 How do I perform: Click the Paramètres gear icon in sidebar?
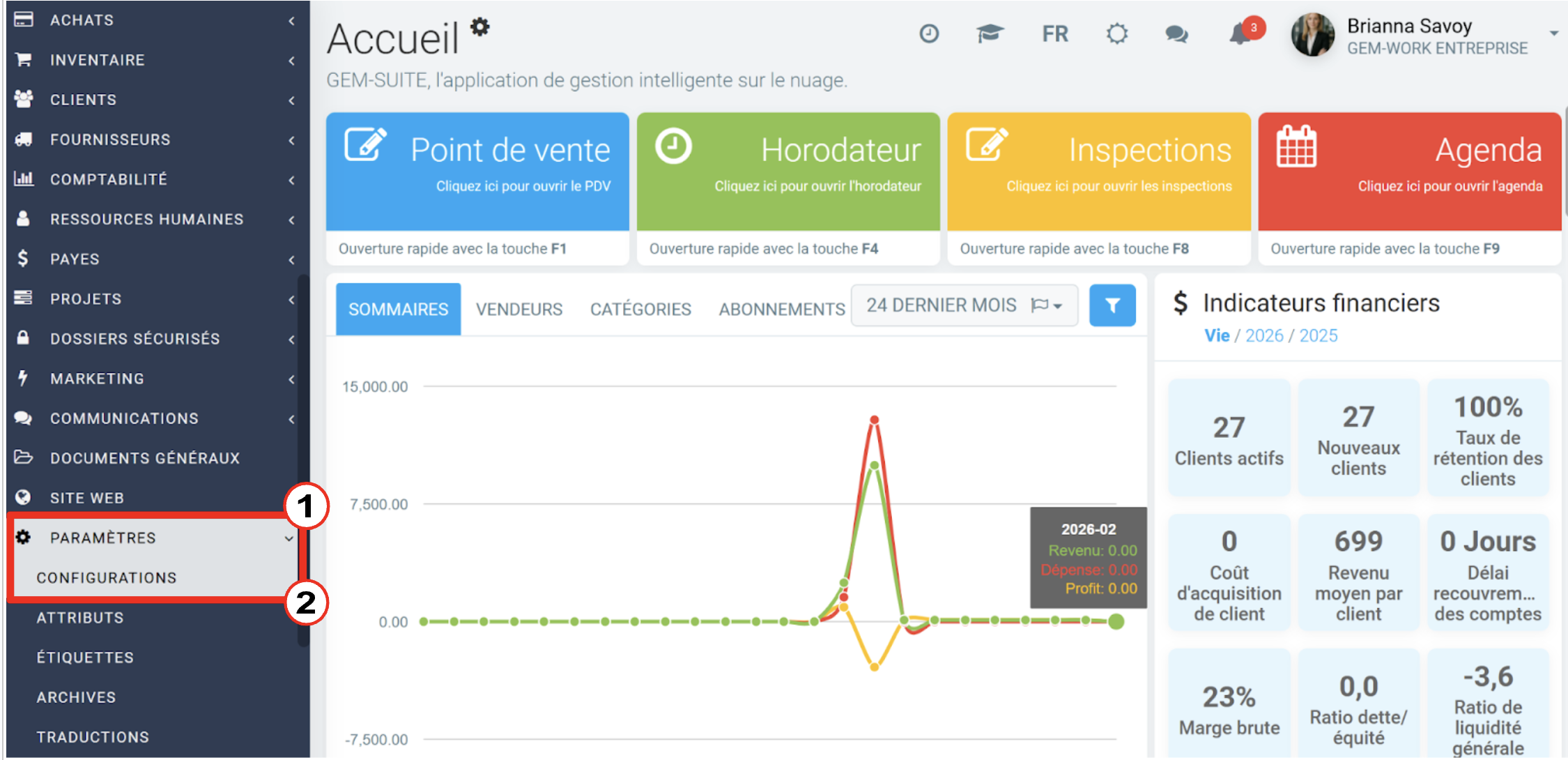23,537
